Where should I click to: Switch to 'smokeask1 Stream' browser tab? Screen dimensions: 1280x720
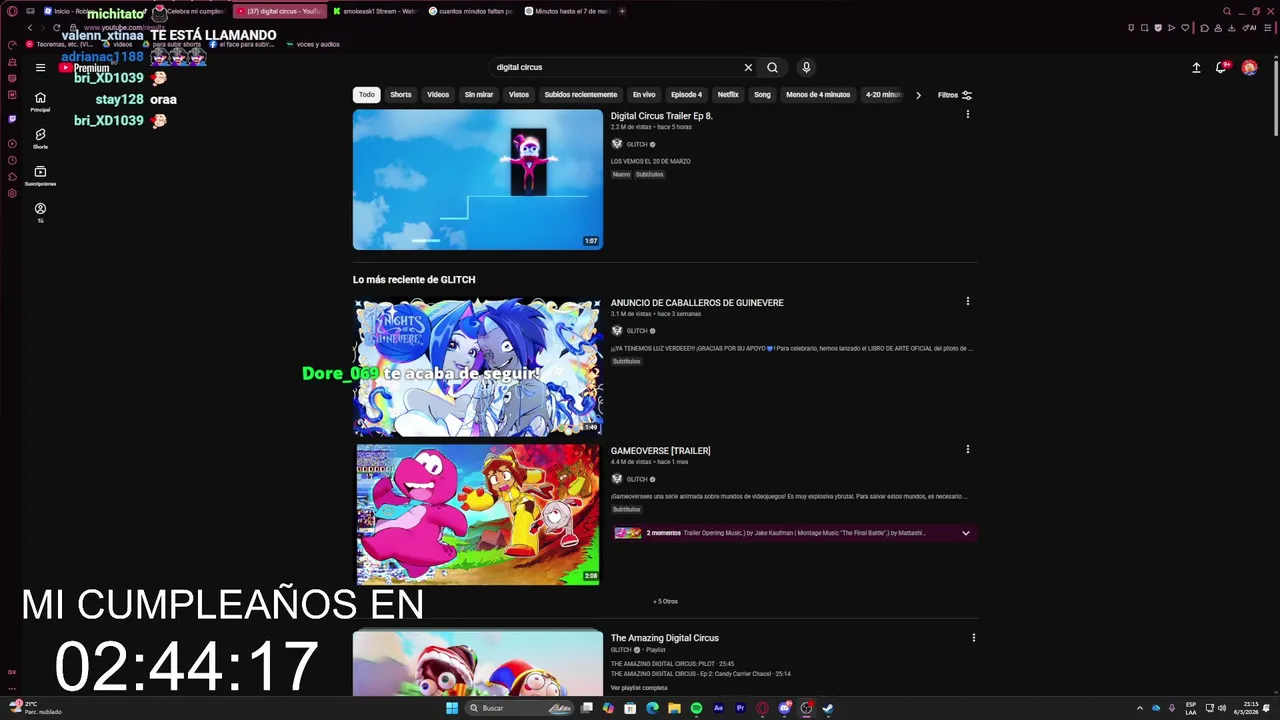click(x=375, y=11)
